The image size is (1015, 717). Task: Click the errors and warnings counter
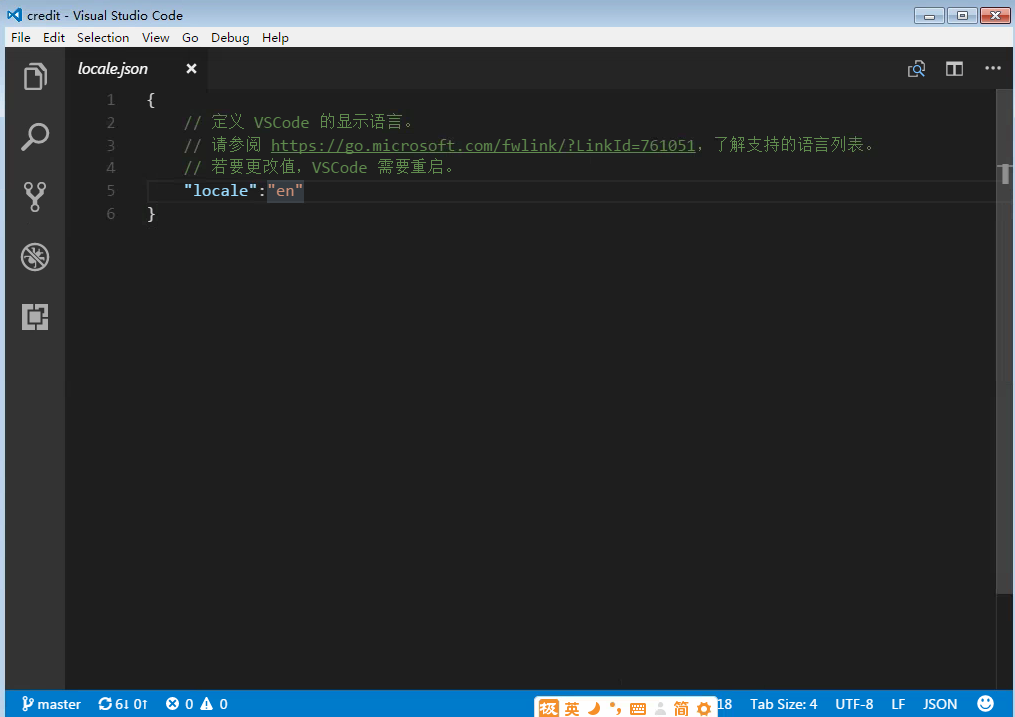click(196, 703)
